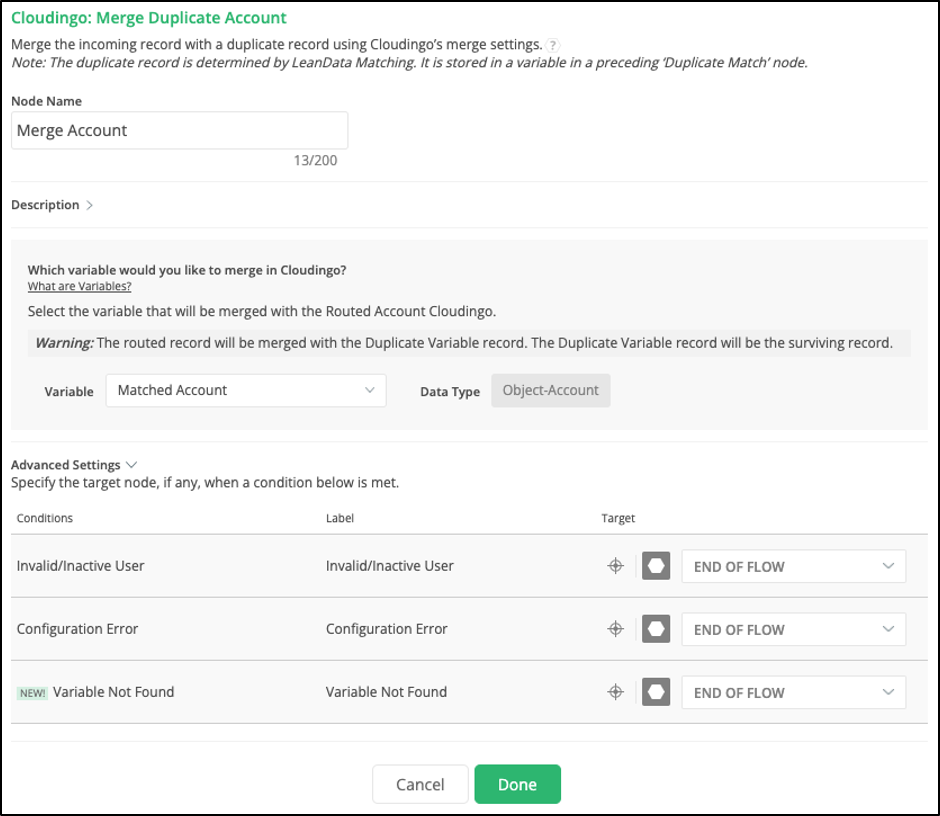The width and height of the screenshot is (940, 816).
Task: Click the NEW! badge beside Variable Not Found
Action: pyautogui.click(x=32, y=693)
